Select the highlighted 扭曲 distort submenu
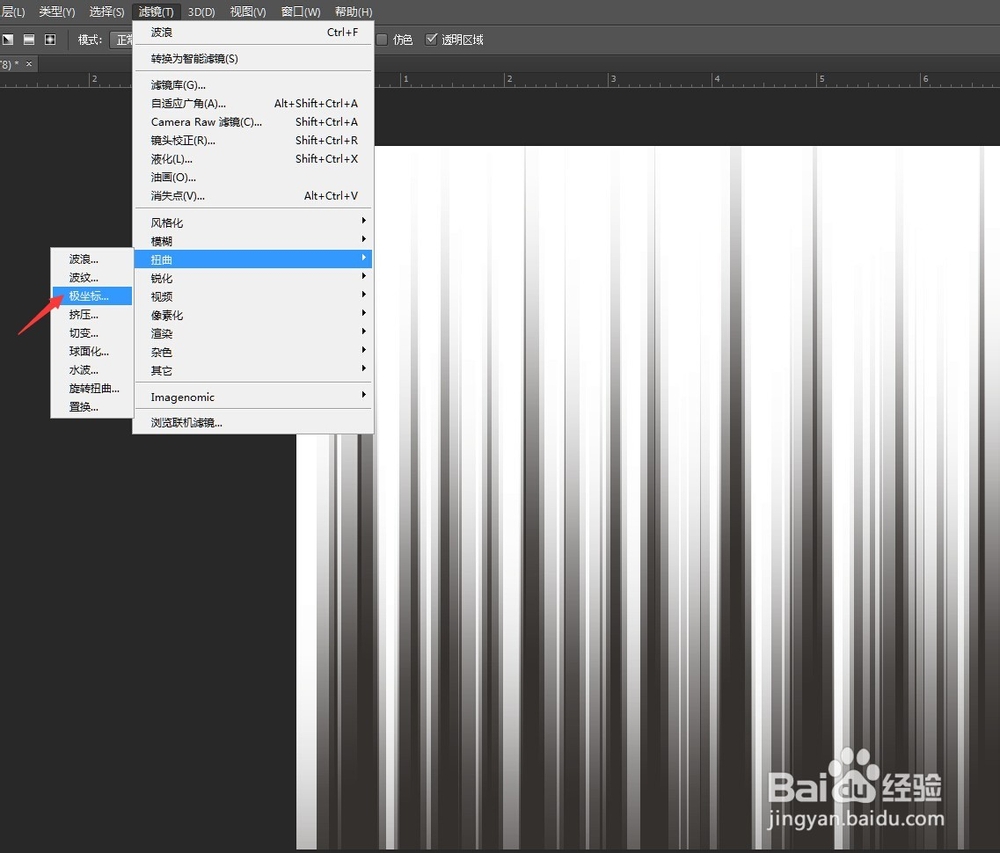 pos(253,259)
